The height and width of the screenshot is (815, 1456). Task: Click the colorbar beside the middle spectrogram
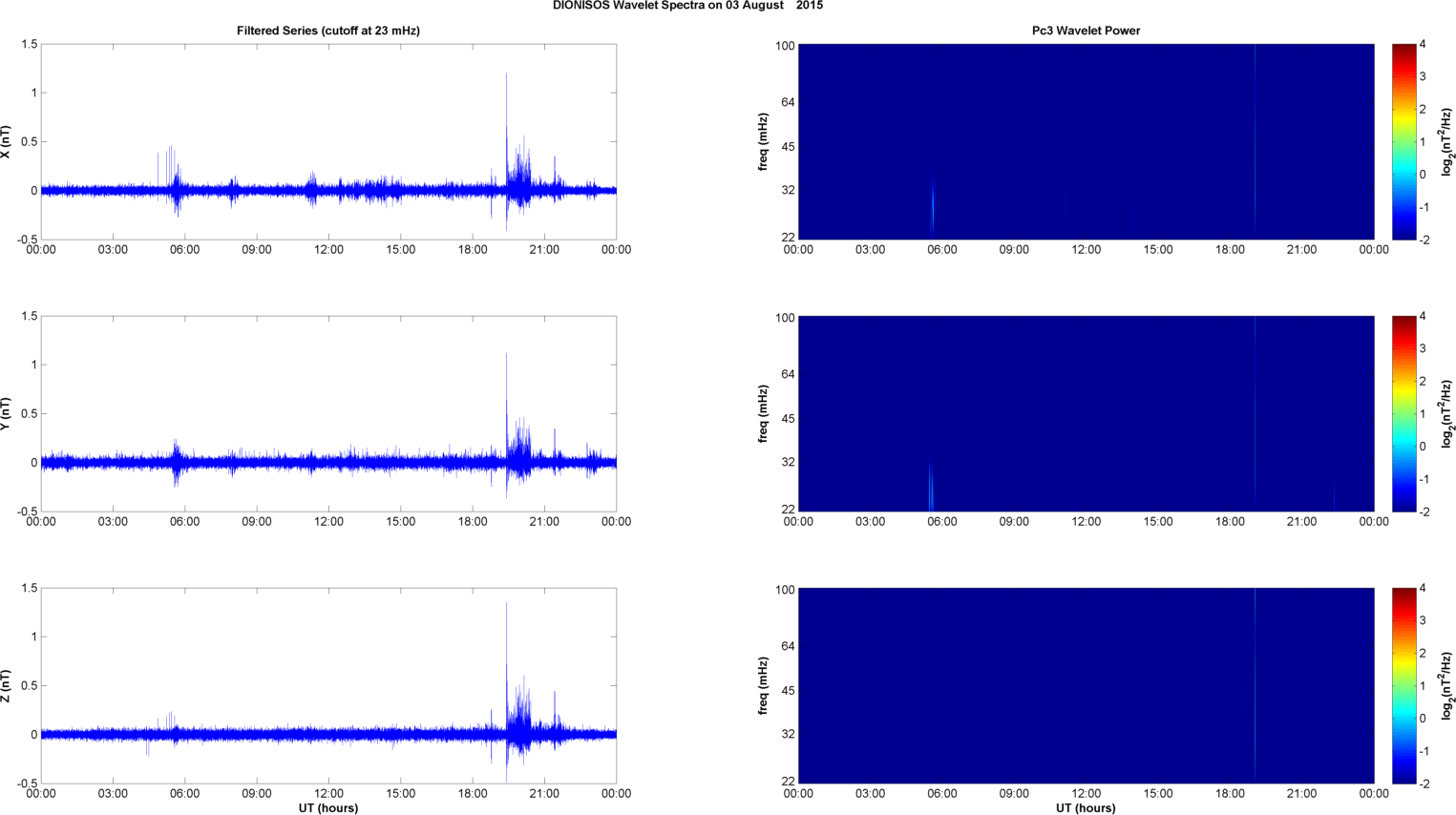(1403, 414)
